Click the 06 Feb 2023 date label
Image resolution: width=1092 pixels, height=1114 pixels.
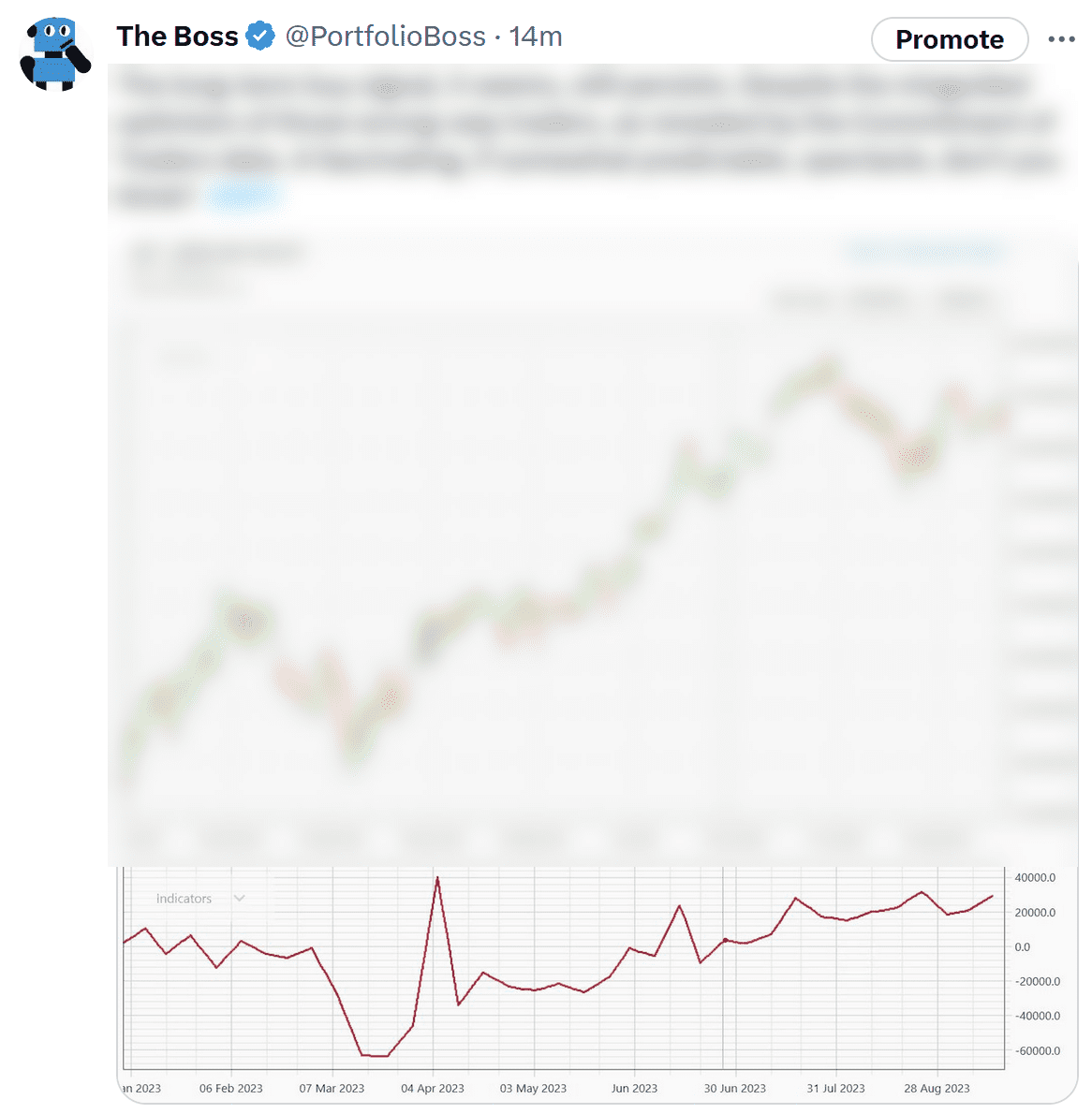pyautogui.click(x=230, y=1089)
